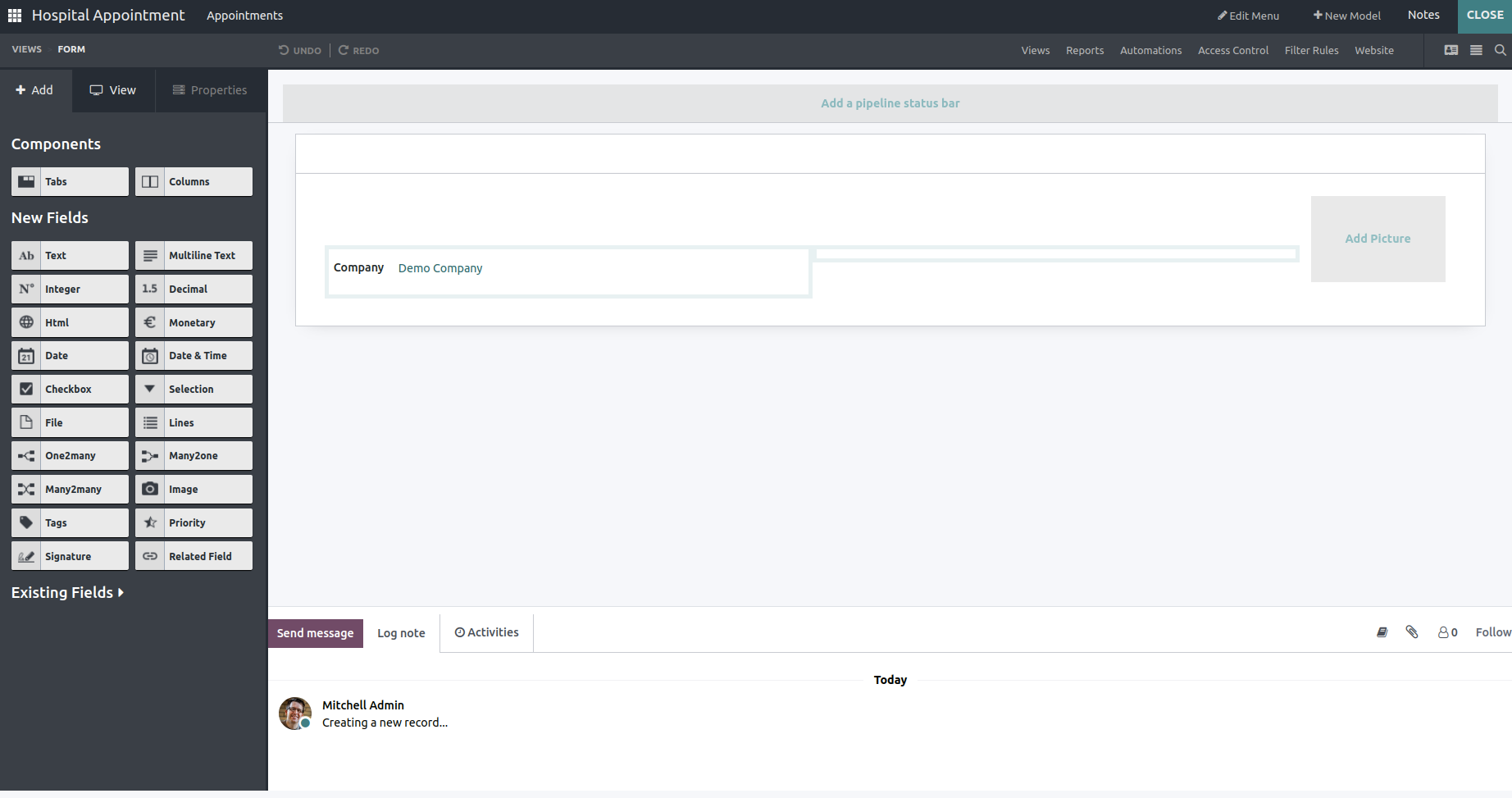Open the Activities tab

pos(487,632)
